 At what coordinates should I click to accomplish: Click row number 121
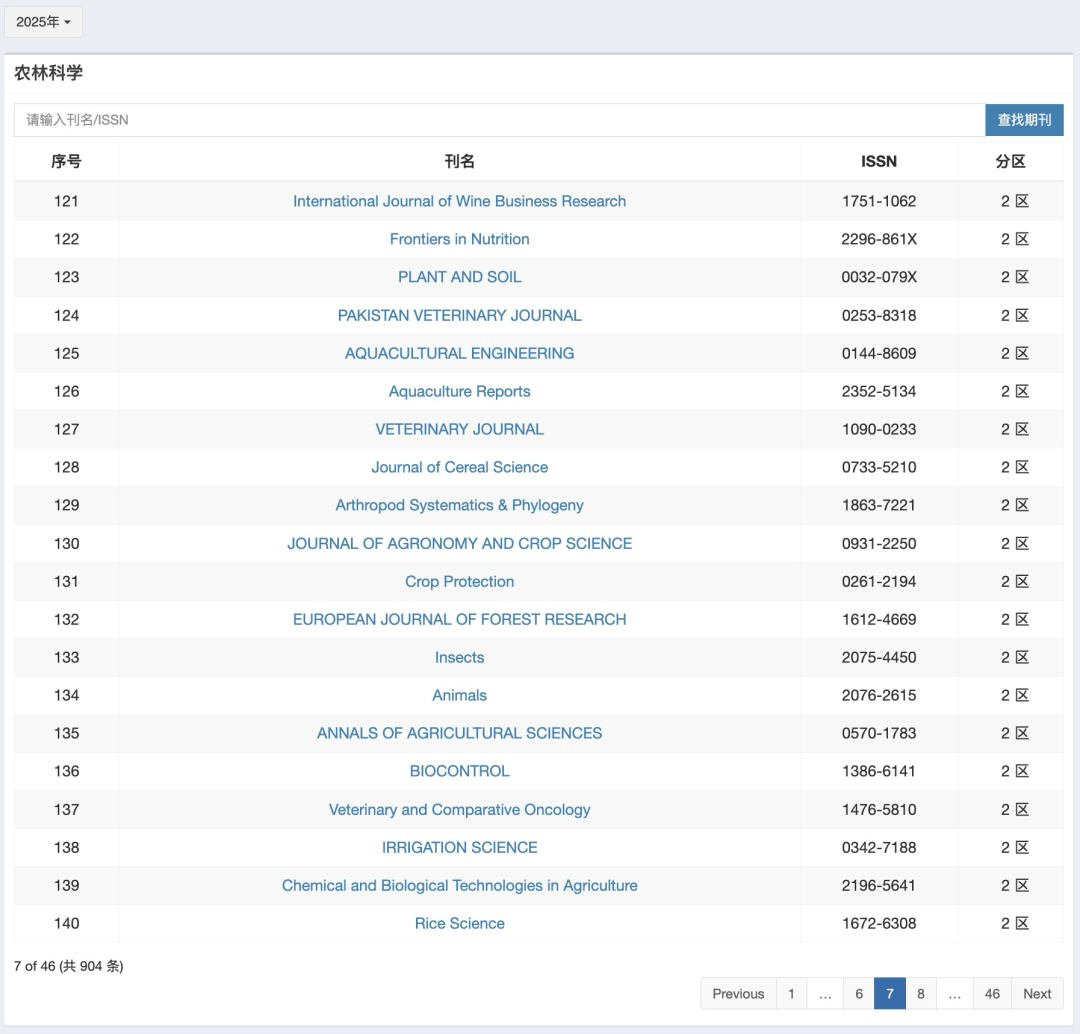point(66,201)
